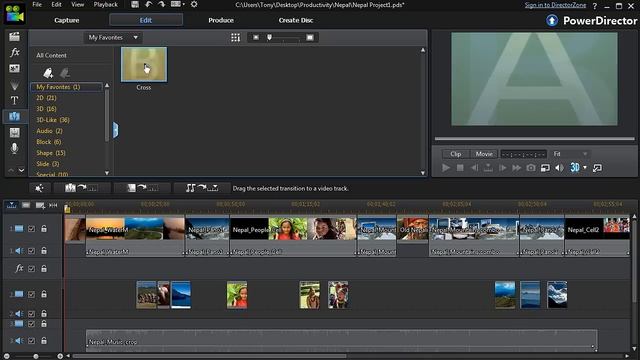Screen dimensions: 640x360
Task: Open the PiP Objects Room icon
Action: [x=14, y=68]
